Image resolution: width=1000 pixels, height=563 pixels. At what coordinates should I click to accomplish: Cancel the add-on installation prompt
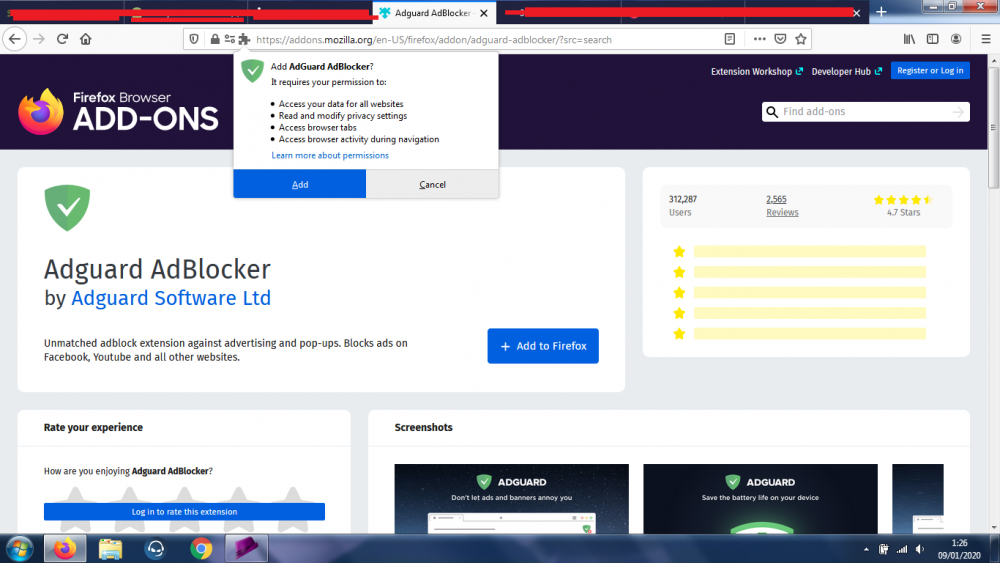pos(432,184)
